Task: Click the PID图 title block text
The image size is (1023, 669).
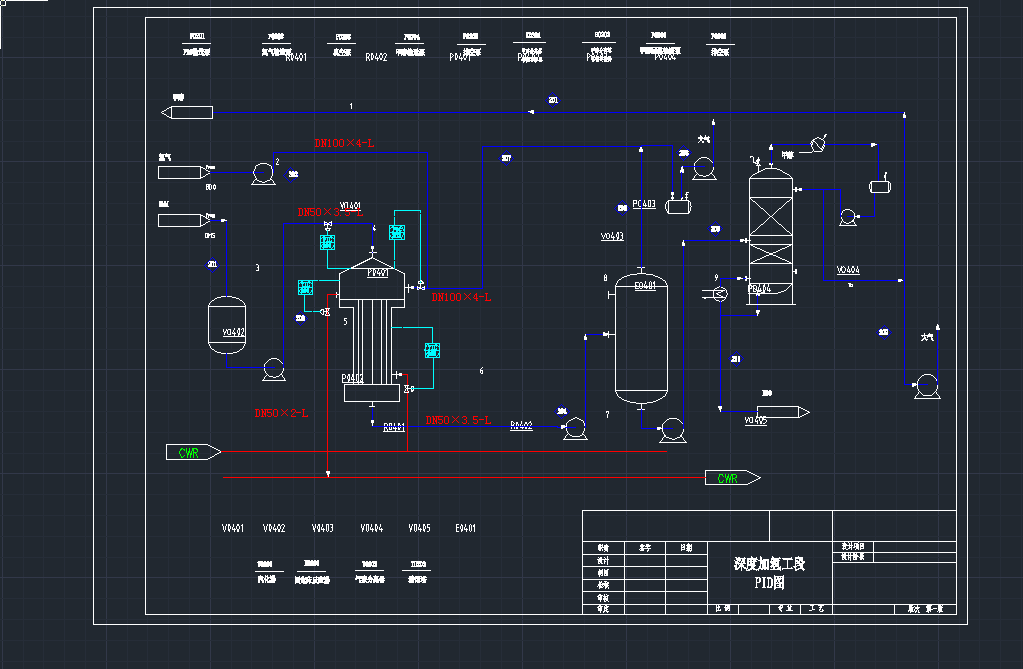Action: (x=769, y=581)
